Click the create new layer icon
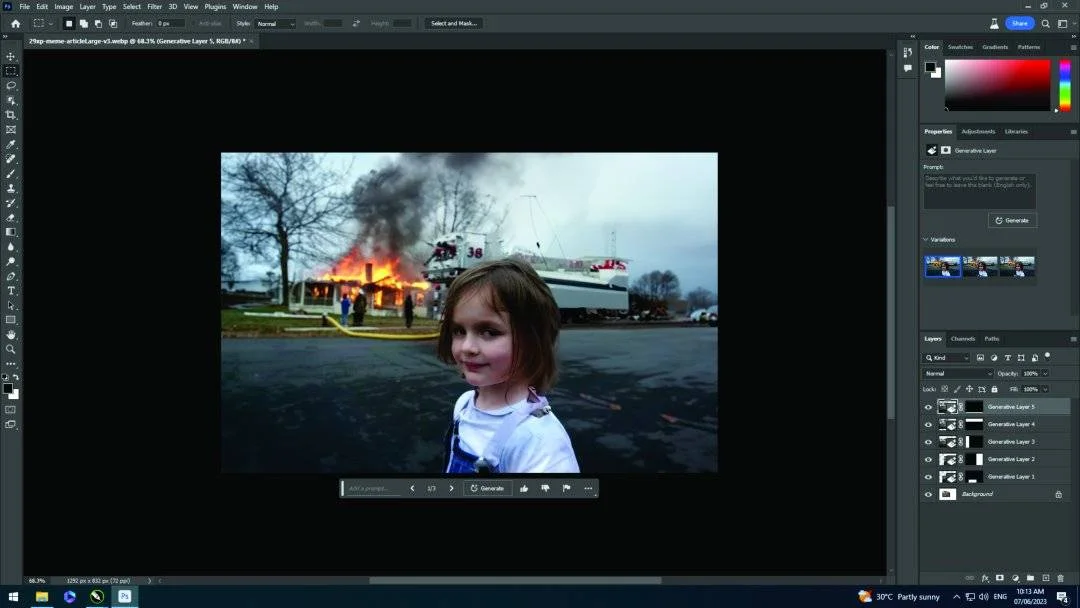 (x=1046, y=578)
